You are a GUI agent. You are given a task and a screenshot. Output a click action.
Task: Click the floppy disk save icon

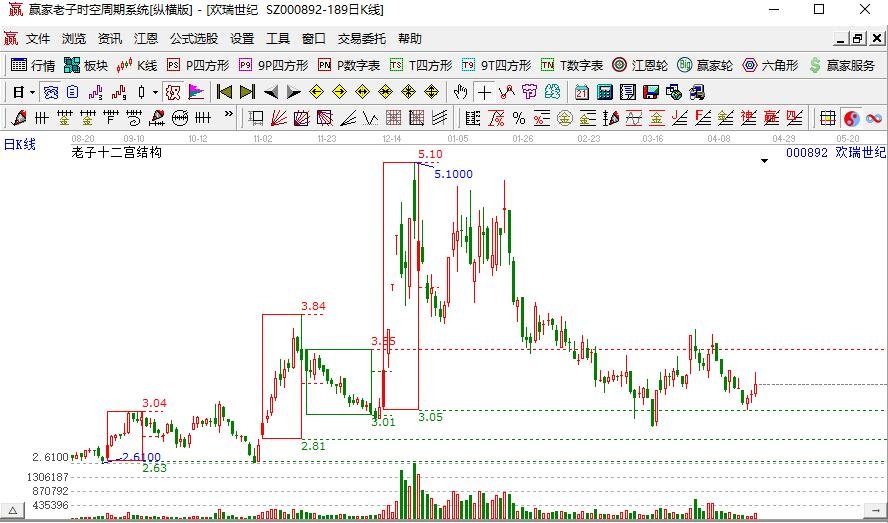[651, 92]
